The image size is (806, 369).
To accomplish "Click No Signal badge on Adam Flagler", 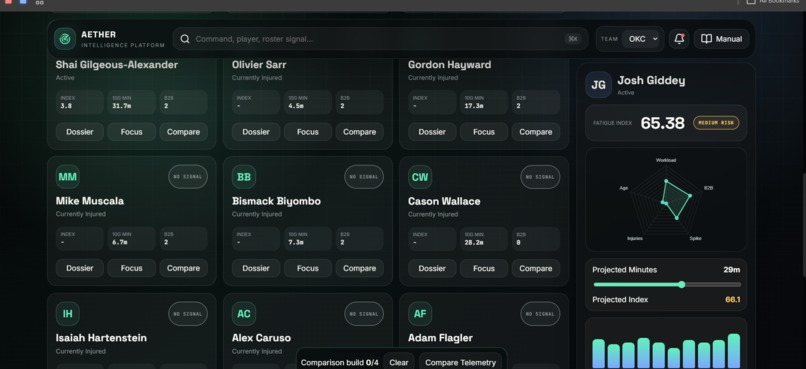I will [x=540, y=313].
